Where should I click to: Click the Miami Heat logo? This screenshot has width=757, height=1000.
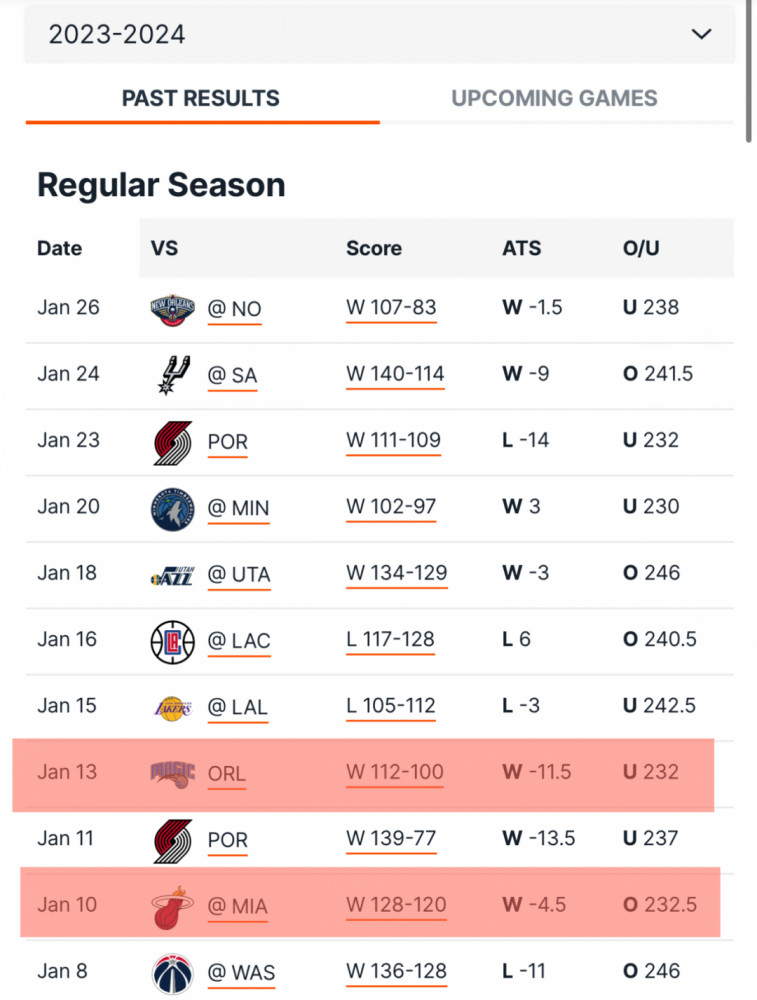[x=172, y=907]
